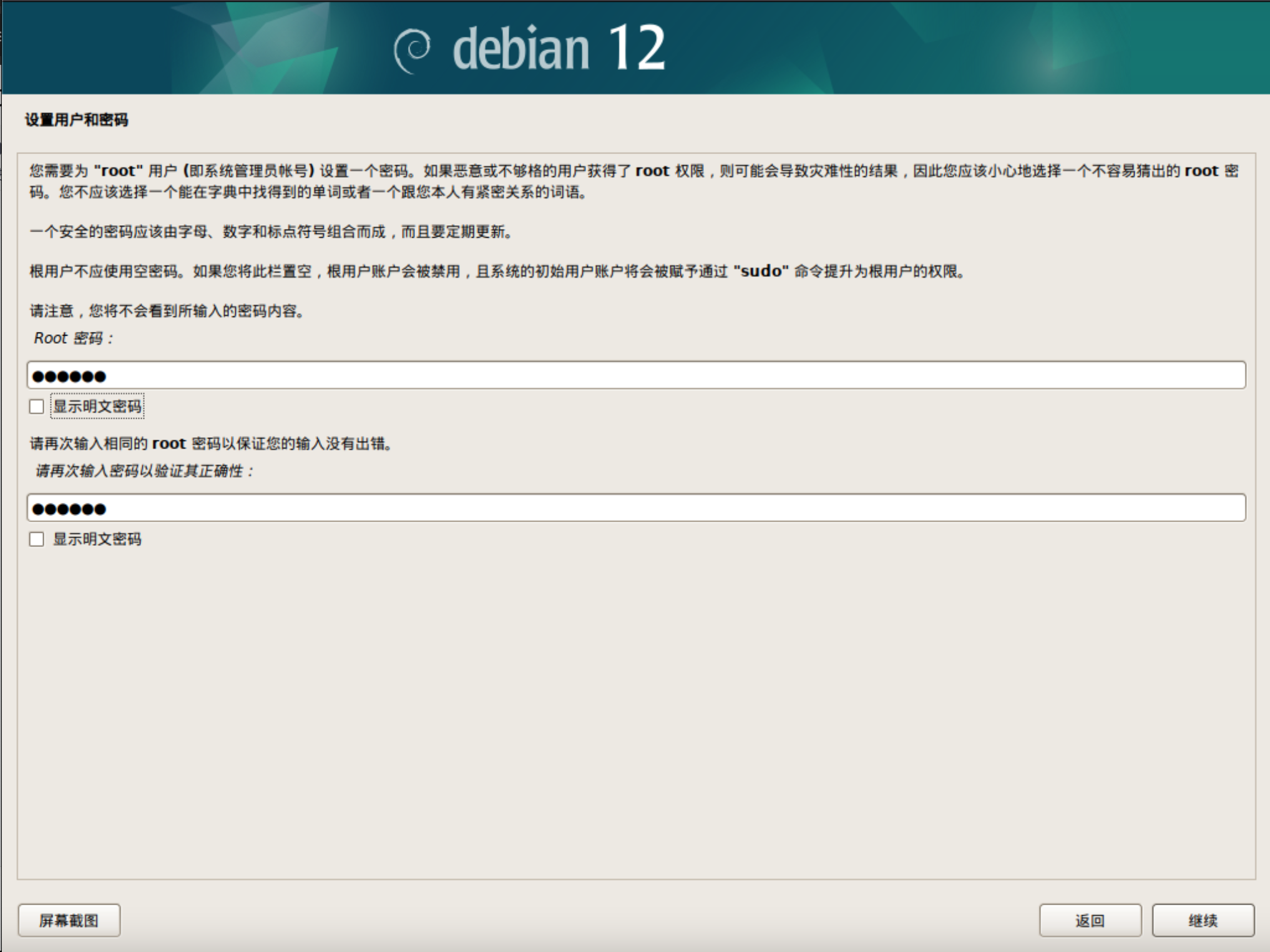
Task: Focus the Root 密码 input field
Action: 636,375
